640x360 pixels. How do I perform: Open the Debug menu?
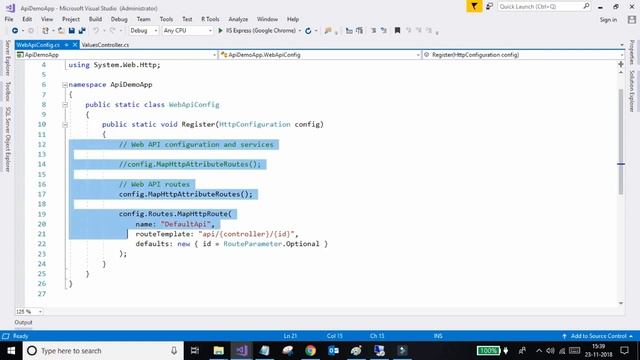click(x=119, y=19)
